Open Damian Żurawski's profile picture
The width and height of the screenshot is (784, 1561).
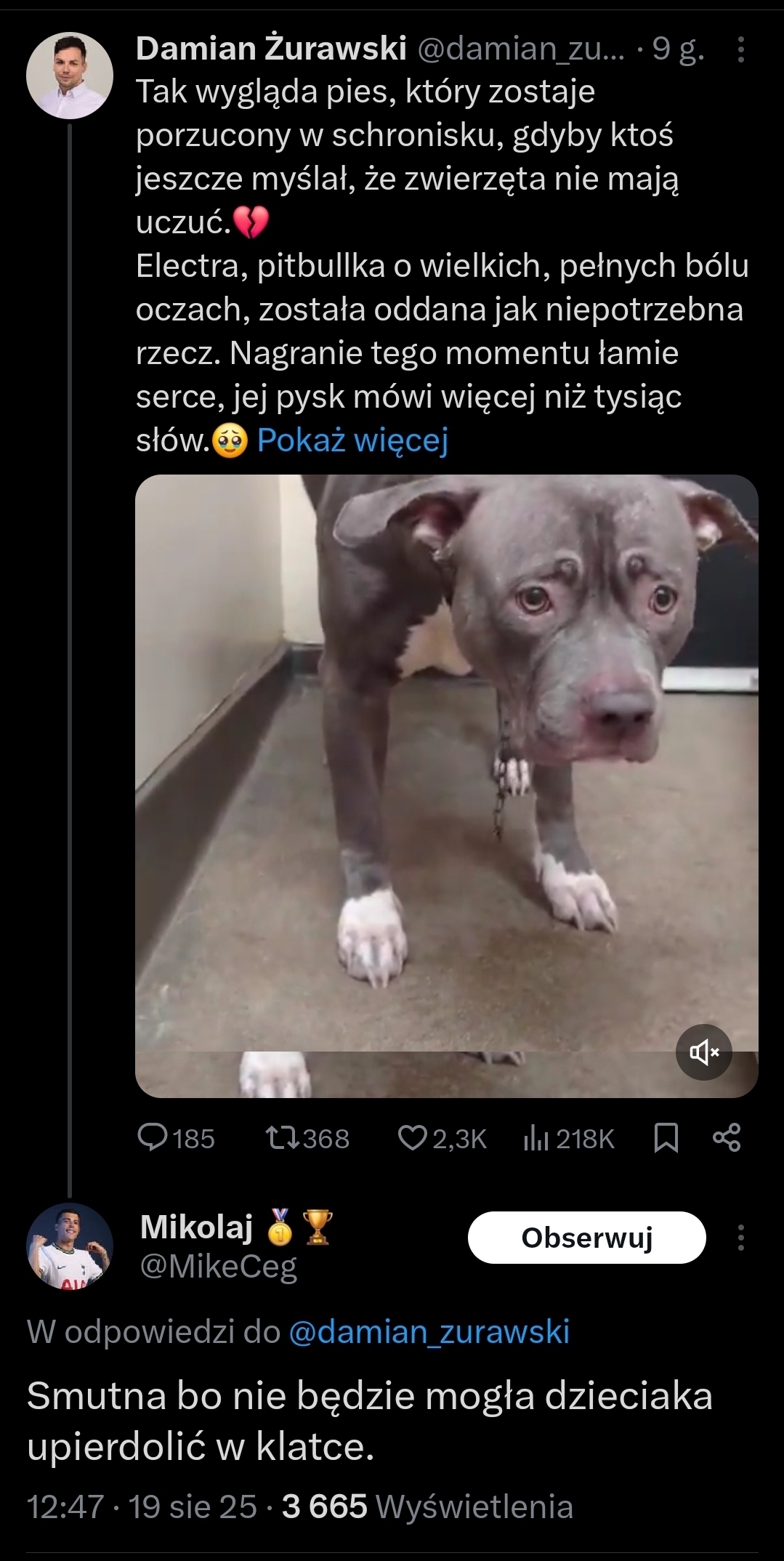pos(70,76)
